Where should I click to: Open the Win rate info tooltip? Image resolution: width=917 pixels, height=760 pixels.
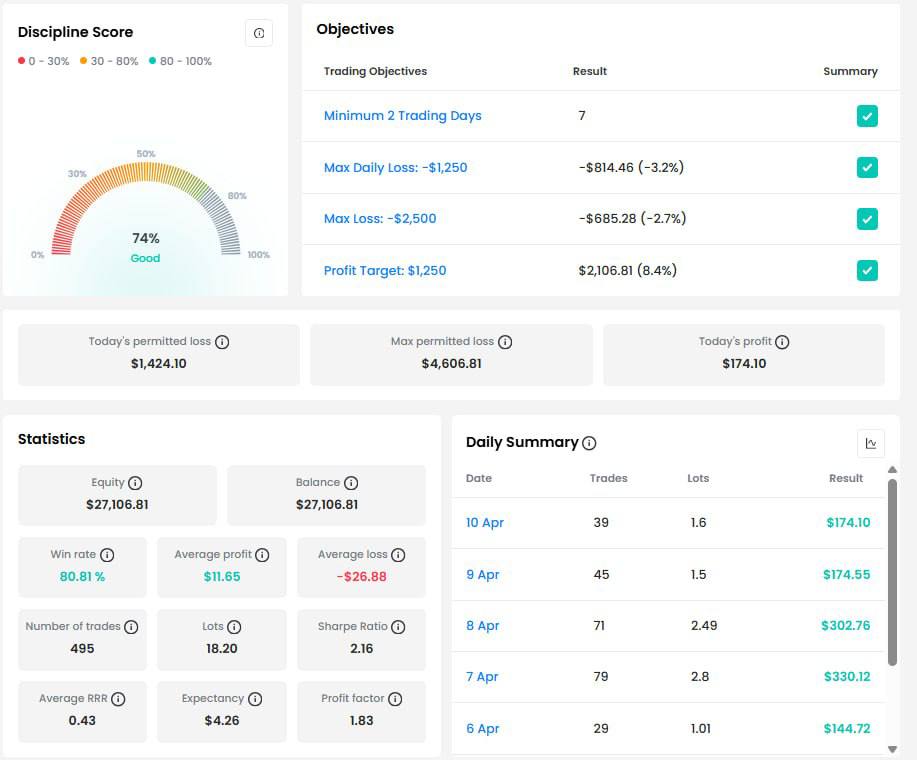point(107,554)
